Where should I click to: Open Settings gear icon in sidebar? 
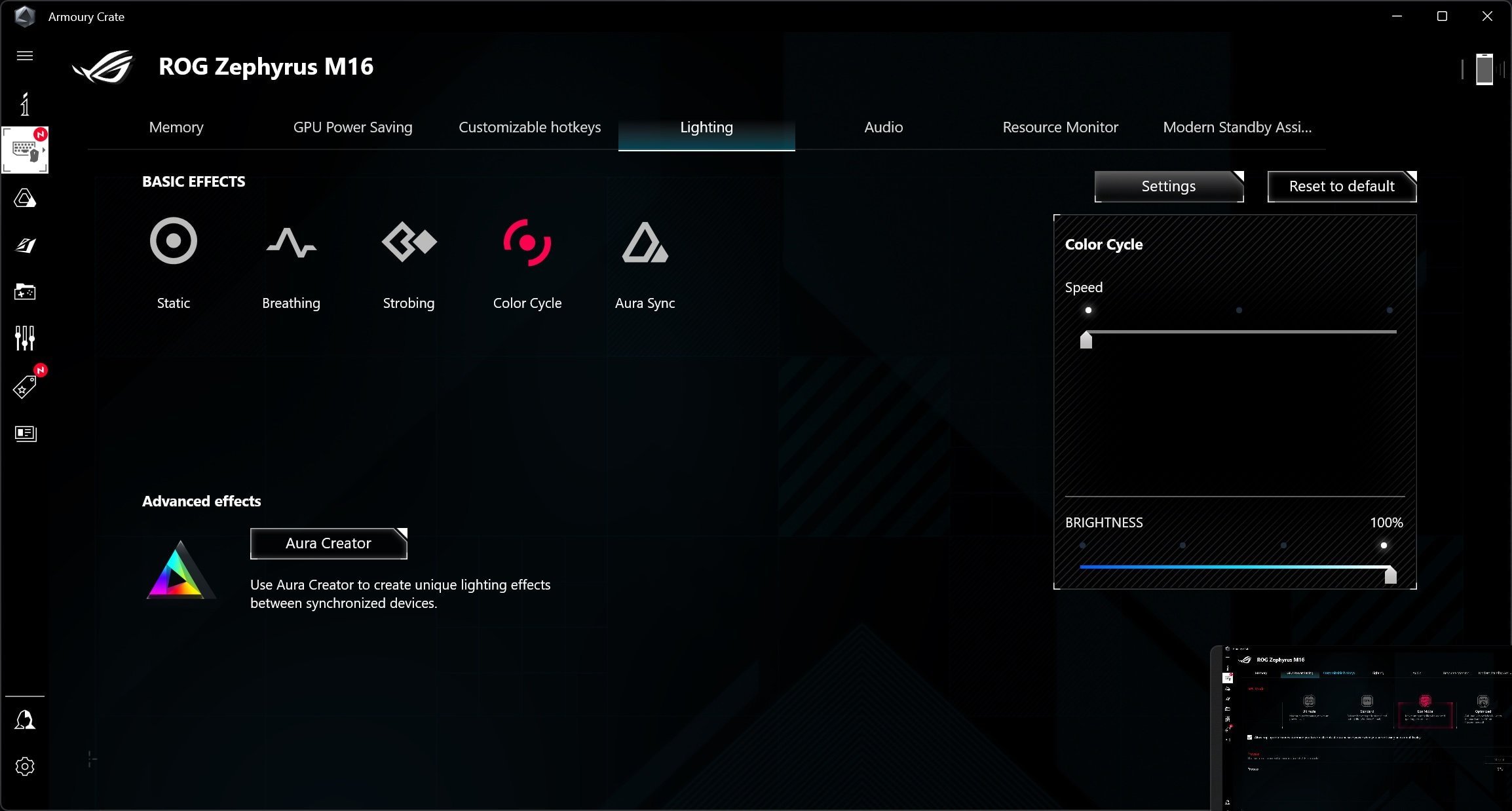click(25, 766)
